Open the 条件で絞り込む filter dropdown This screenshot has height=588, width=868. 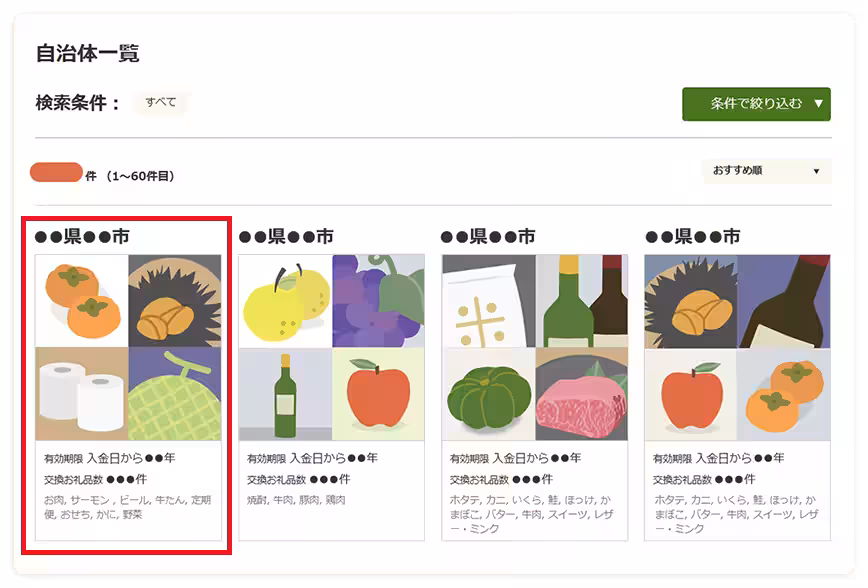[x=755, y=103]
